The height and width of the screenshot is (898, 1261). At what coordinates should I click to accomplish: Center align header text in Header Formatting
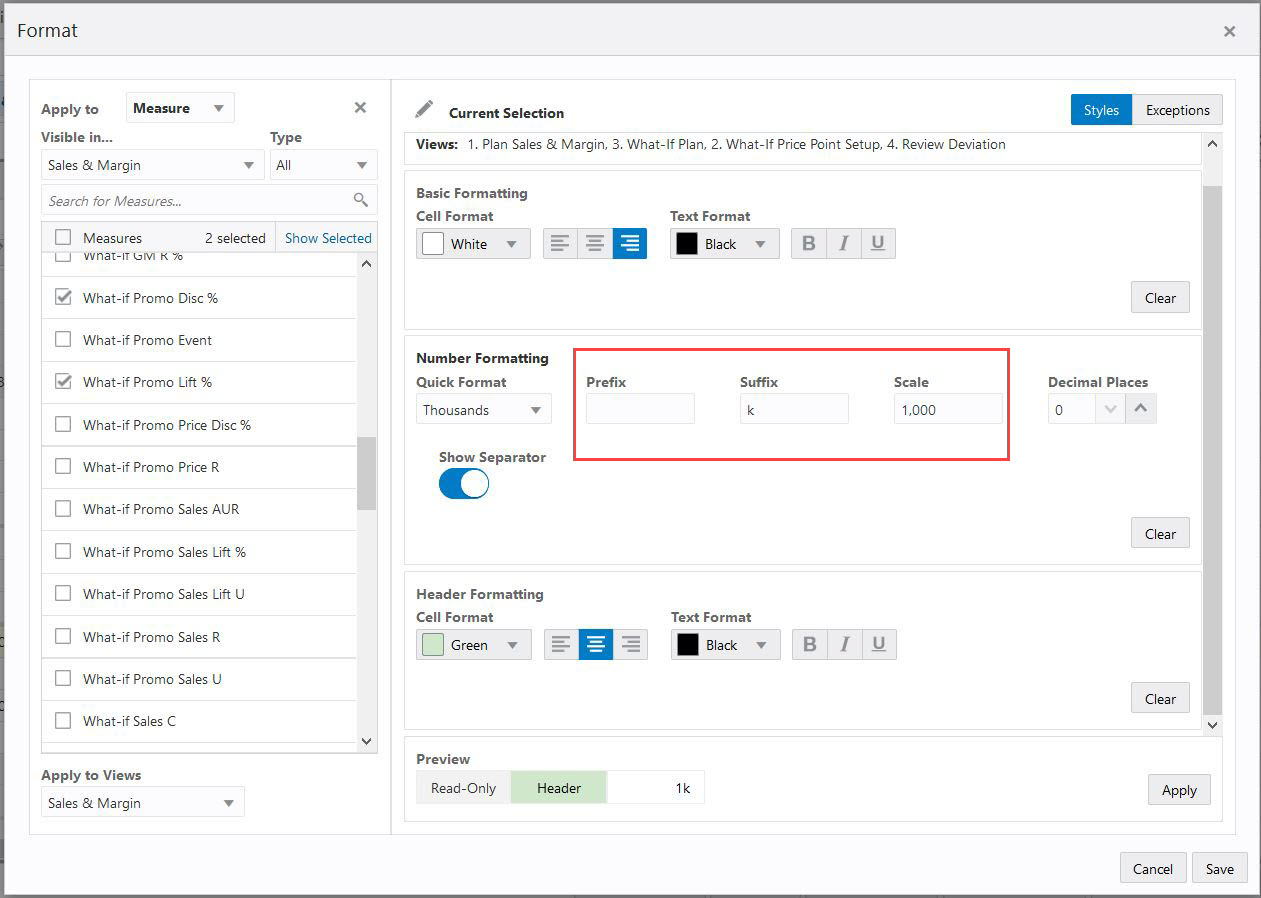point(596,645)
